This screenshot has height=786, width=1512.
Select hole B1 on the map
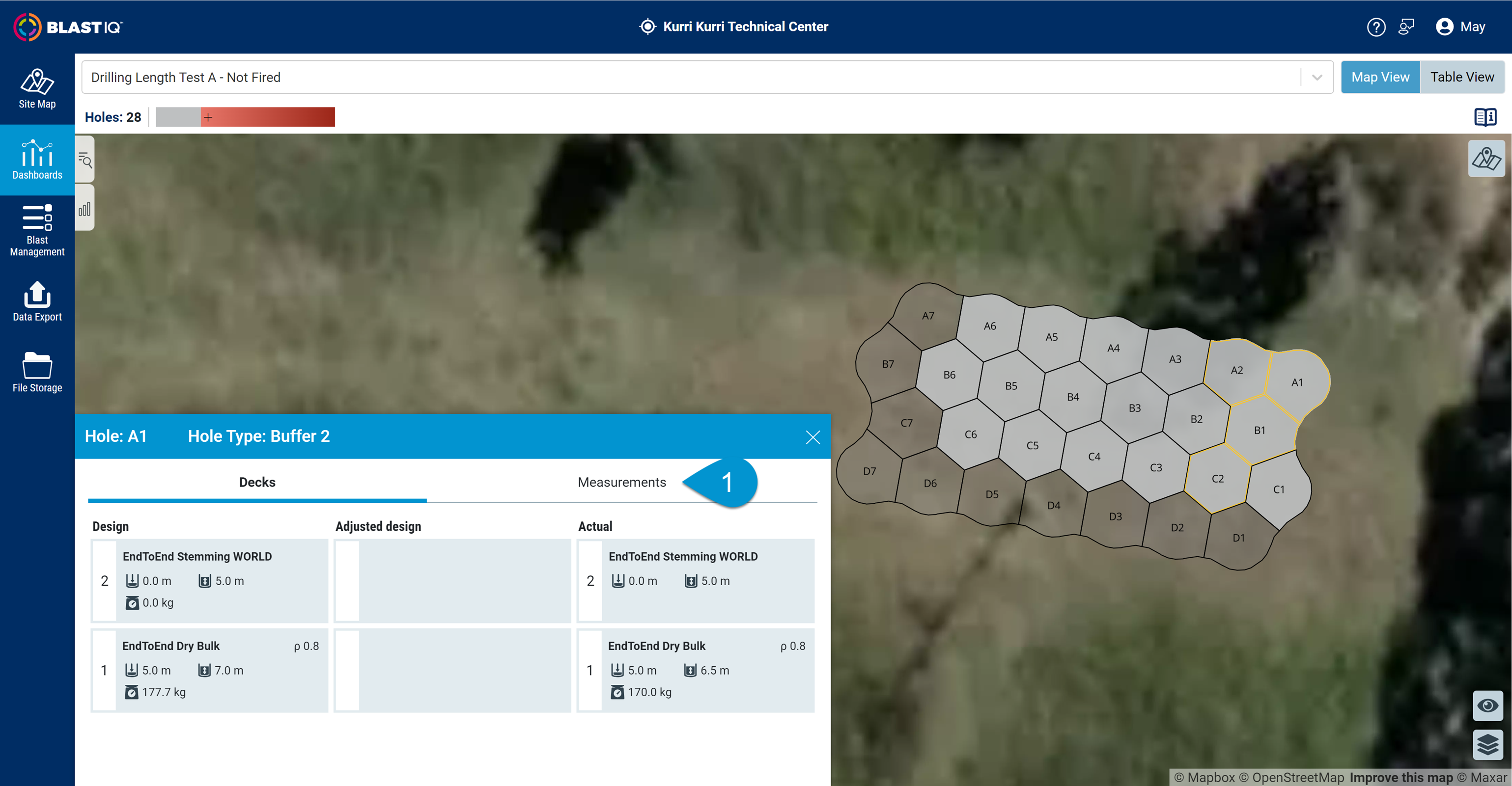coord(1260,431)
